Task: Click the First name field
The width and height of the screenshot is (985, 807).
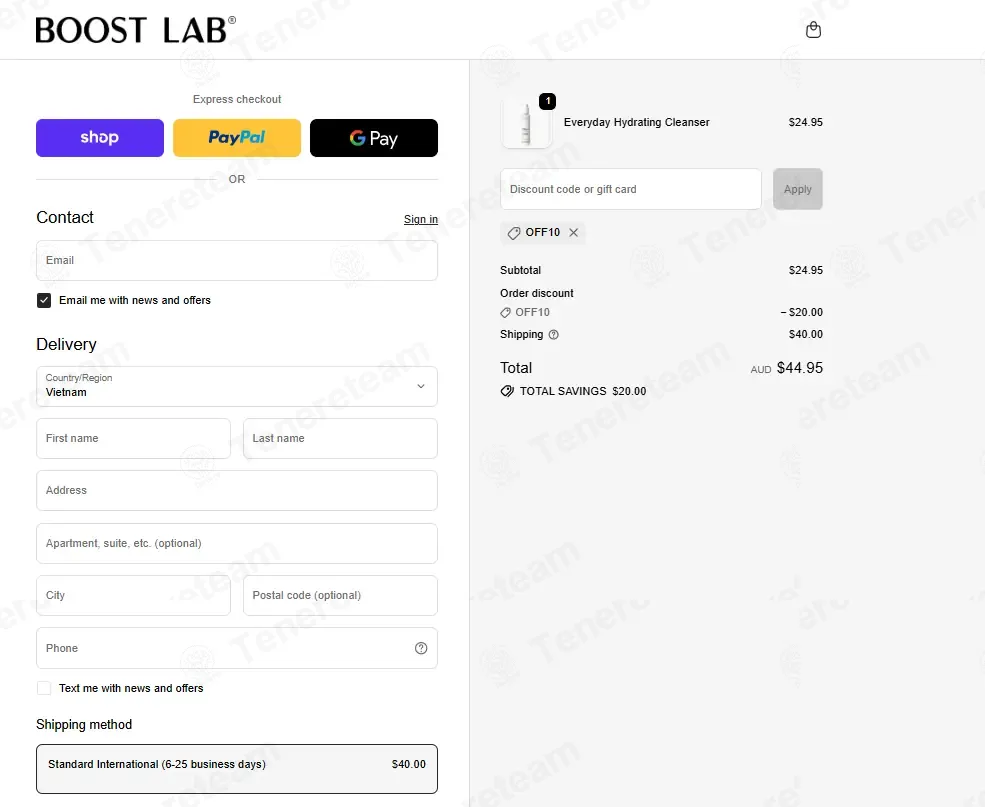Action: coord(133,438)
